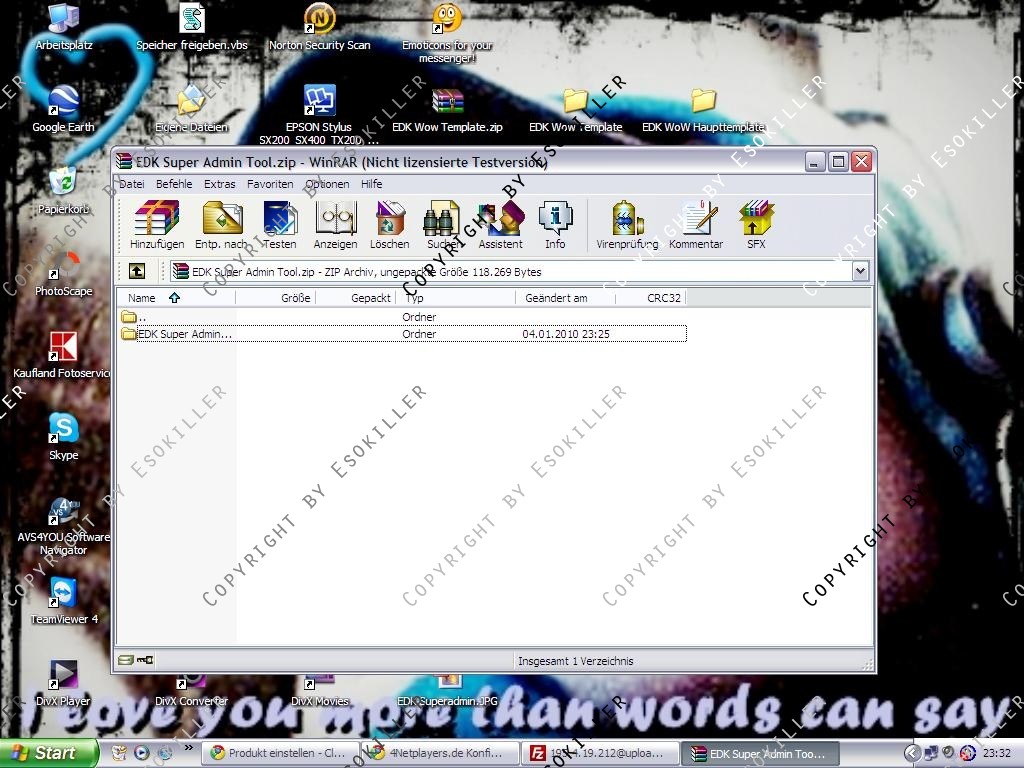Sort by Gepackt column header
The image size is (1024, 768).
click(x=356, y=298)
